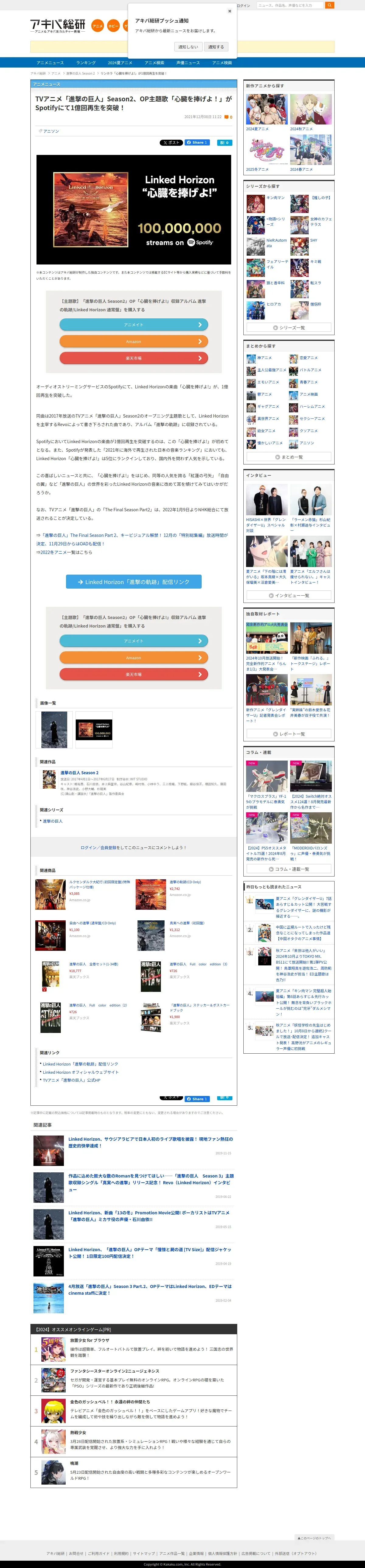Viewport: 365px width, 1568px height.
Task: Click the first orange Amazon purchase button
Action: click(134, 341)
